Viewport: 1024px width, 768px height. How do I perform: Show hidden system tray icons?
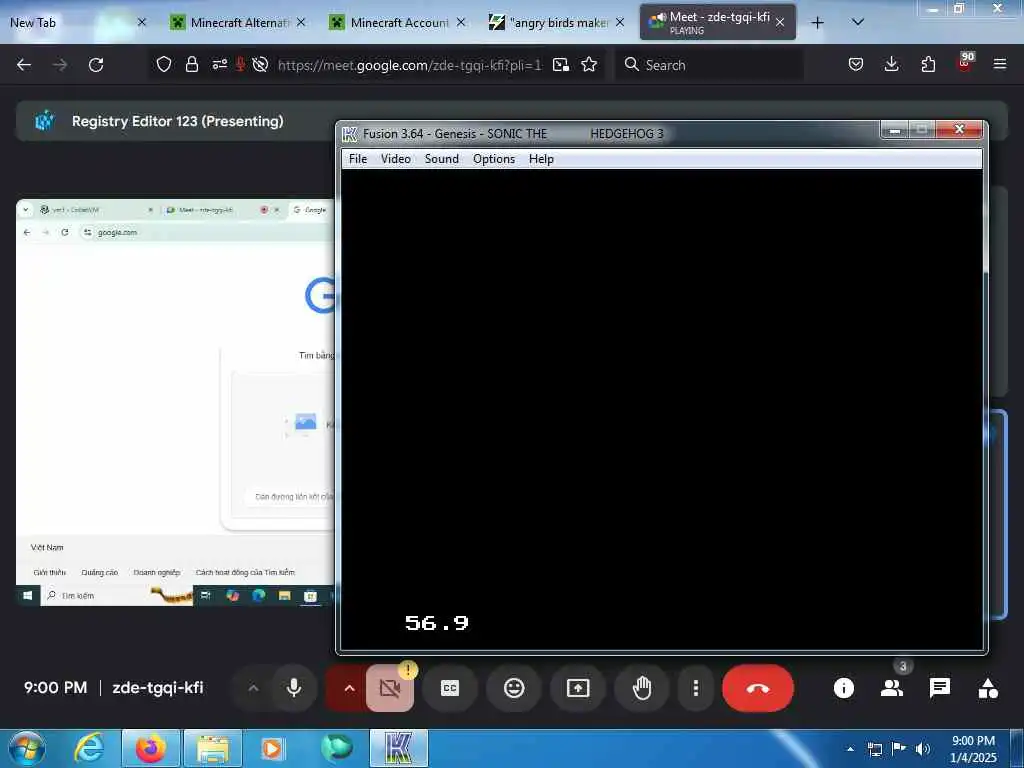[x=850, y=749]
